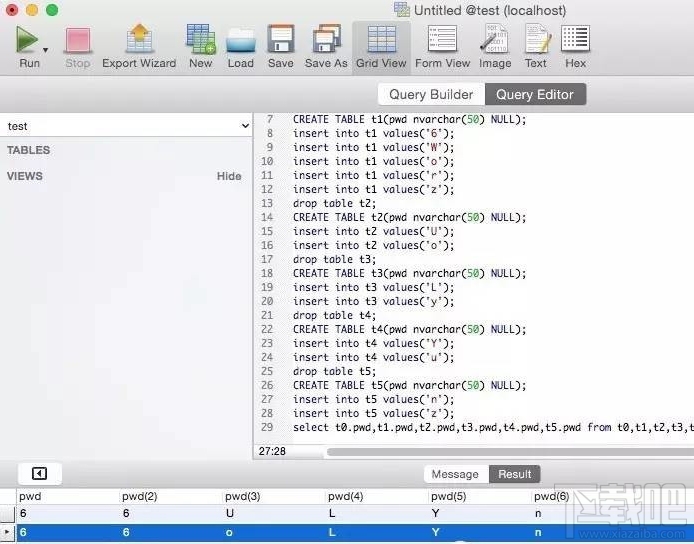The image size is (694, 544).
Task: Click the first result row's header cell
Action: [8, 513]
